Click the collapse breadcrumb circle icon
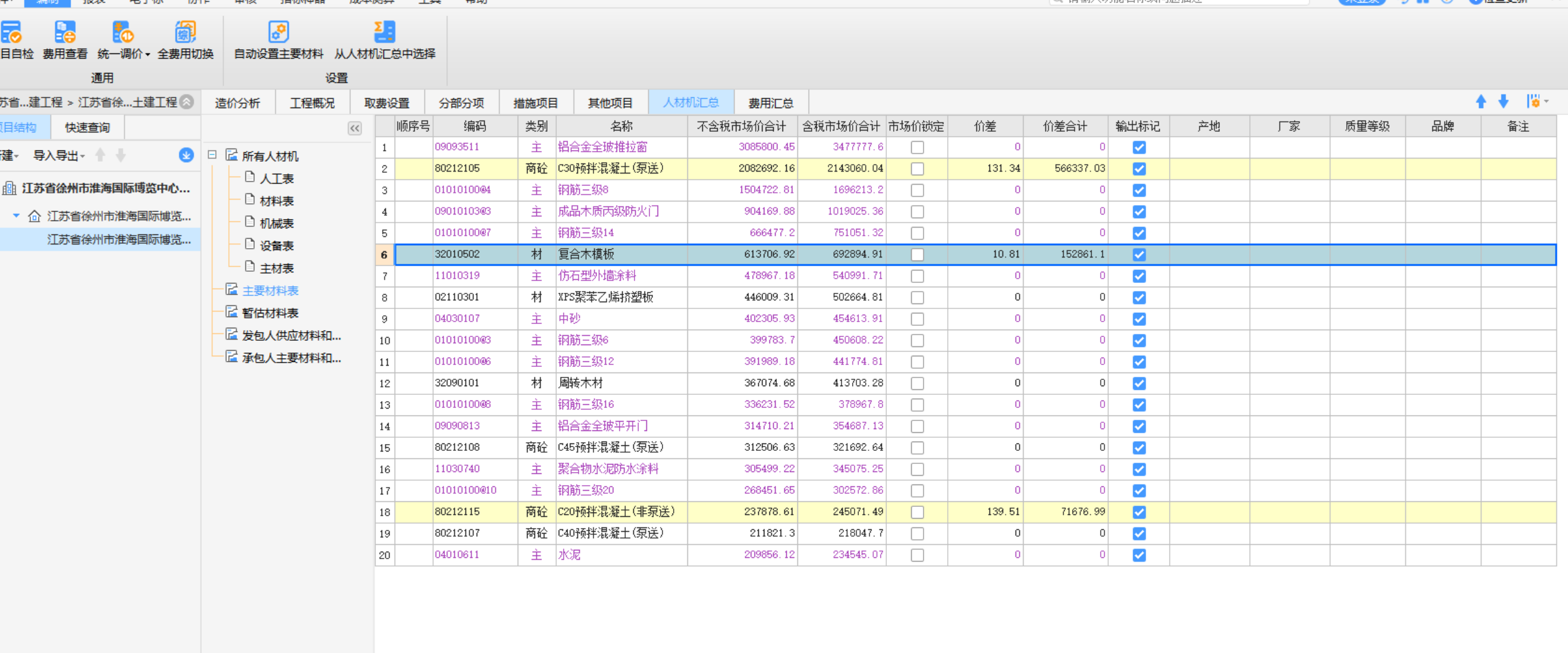Screen dimensions: 1568x653 click(x=187, y=102)
